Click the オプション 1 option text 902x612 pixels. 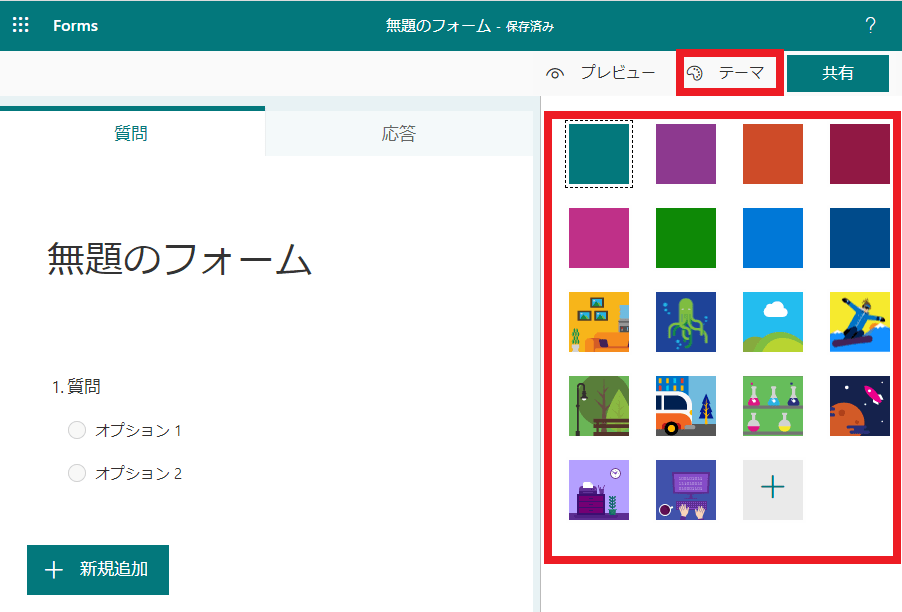138,430
